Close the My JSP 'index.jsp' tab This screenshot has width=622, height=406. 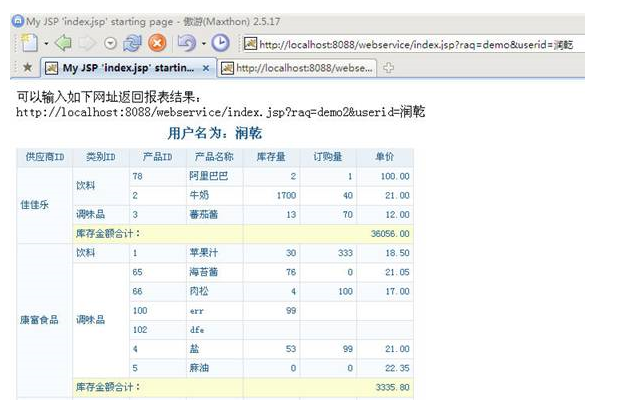tap(207, 68)
